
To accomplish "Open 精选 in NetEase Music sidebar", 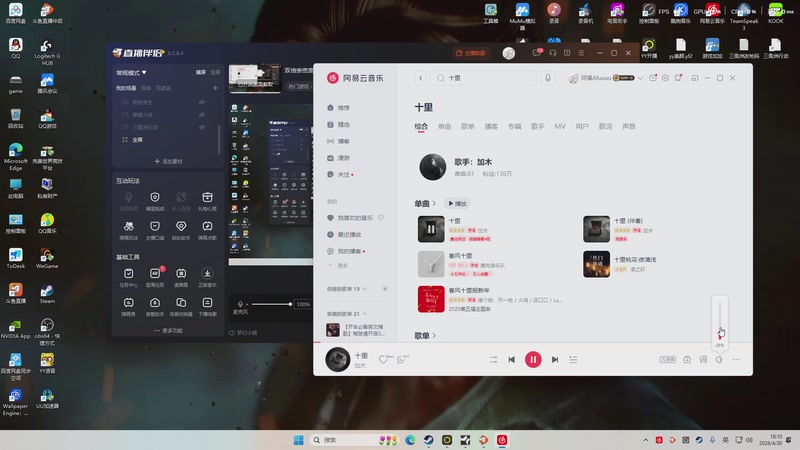I will (343, 124).
